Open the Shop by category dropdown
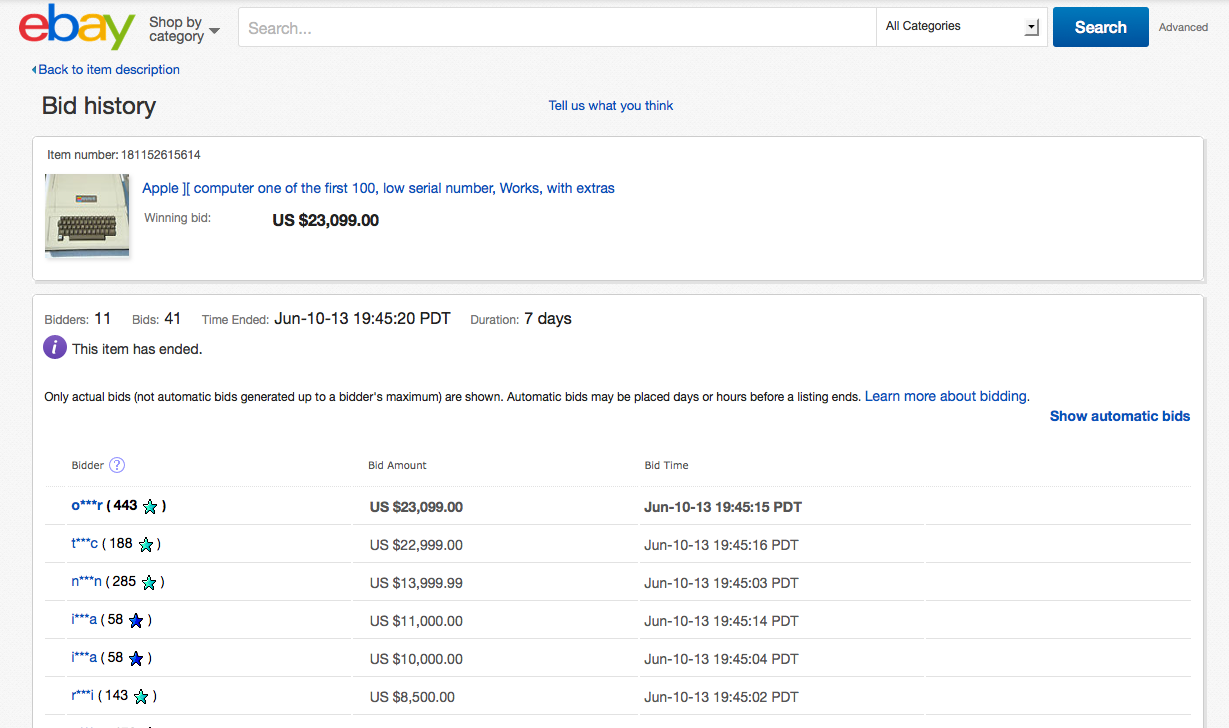1229x728 pixels. point(184,29)
